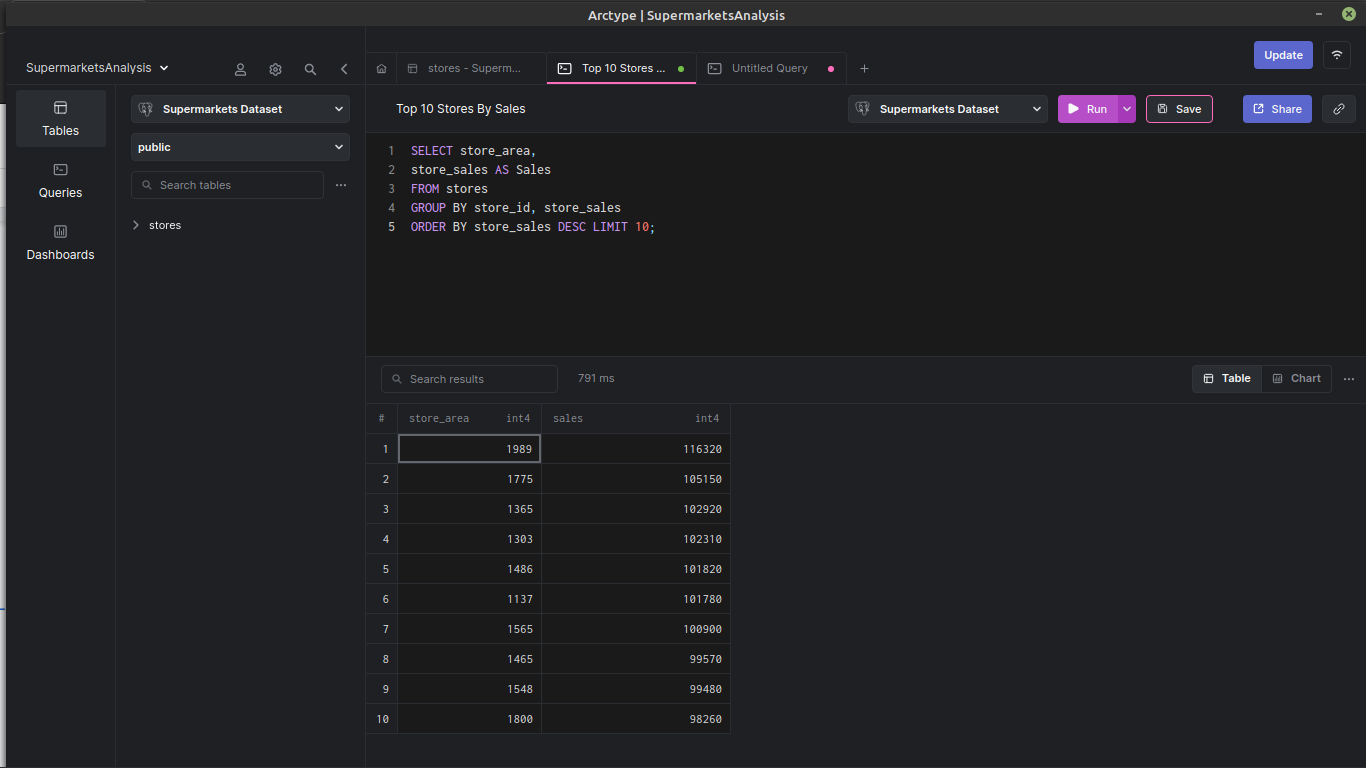Expand the stores table in the tree
This screenshot has height=768, width=1366.
tap(136, 225)
